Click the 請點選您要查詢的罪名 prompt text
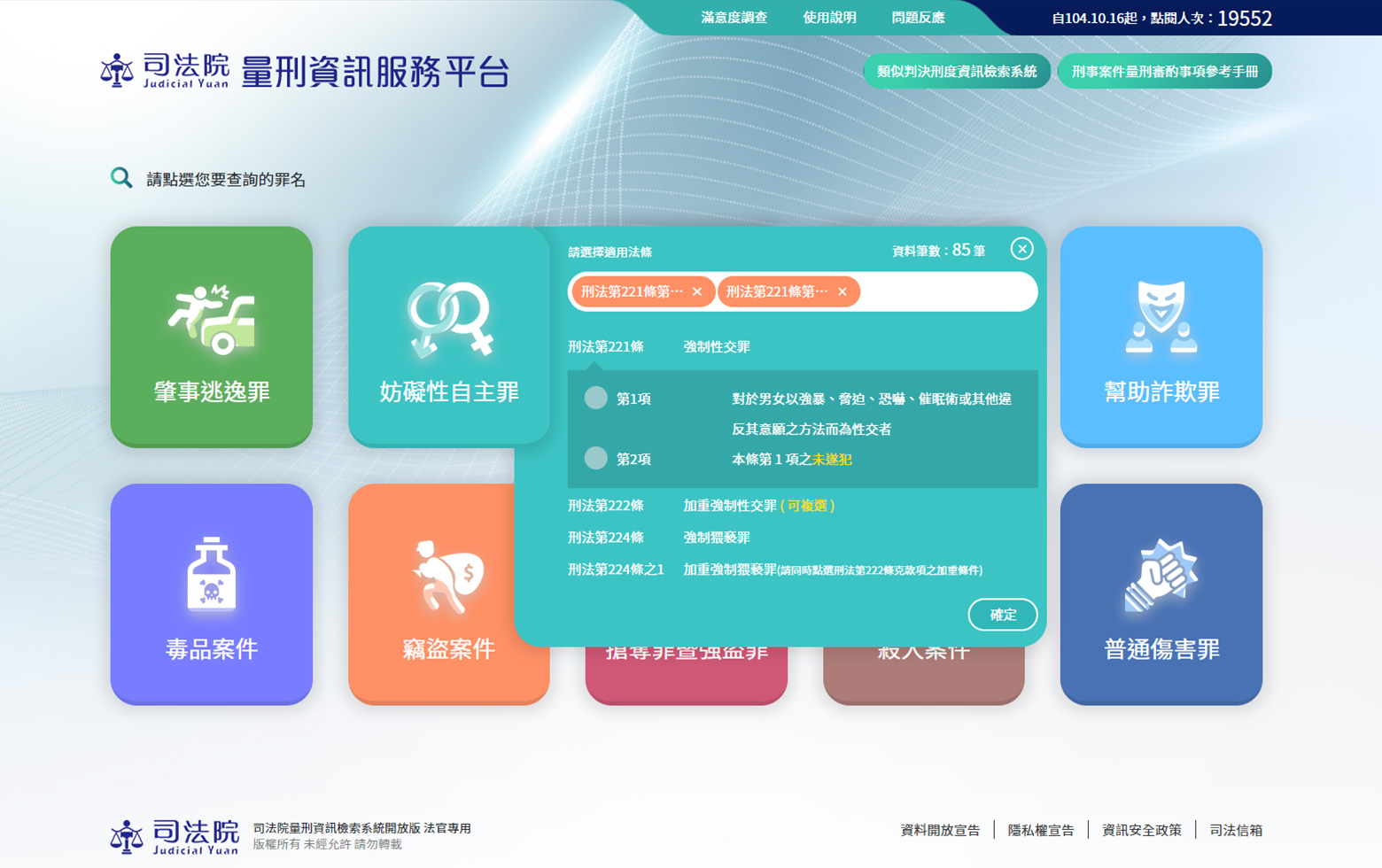Screen dimensions: 1382x868 226,179
